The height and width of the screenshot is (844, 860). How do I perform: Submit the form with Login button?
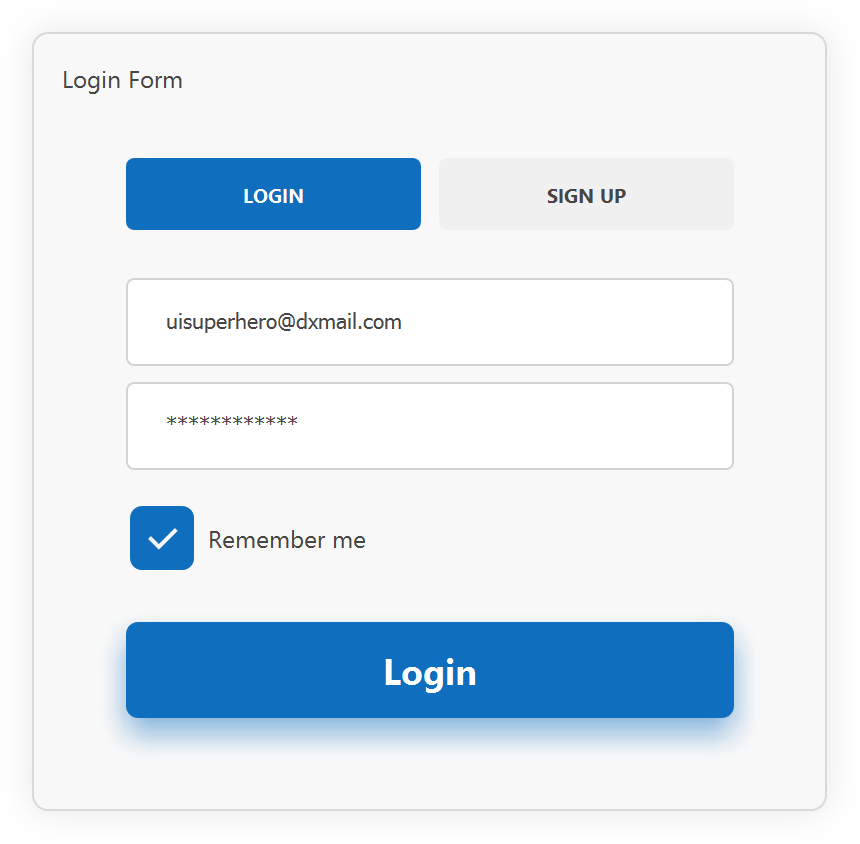430,670
